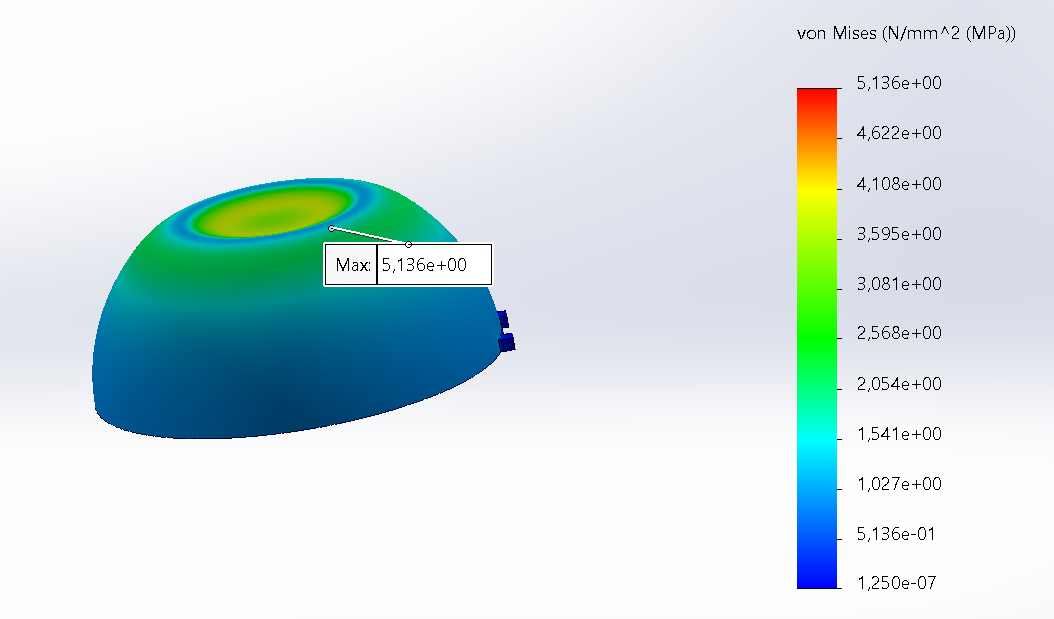The image size is (1054, 619).
Task: Click the red top of the color bar
Action: pyautogui.click(x=817, y=94)
